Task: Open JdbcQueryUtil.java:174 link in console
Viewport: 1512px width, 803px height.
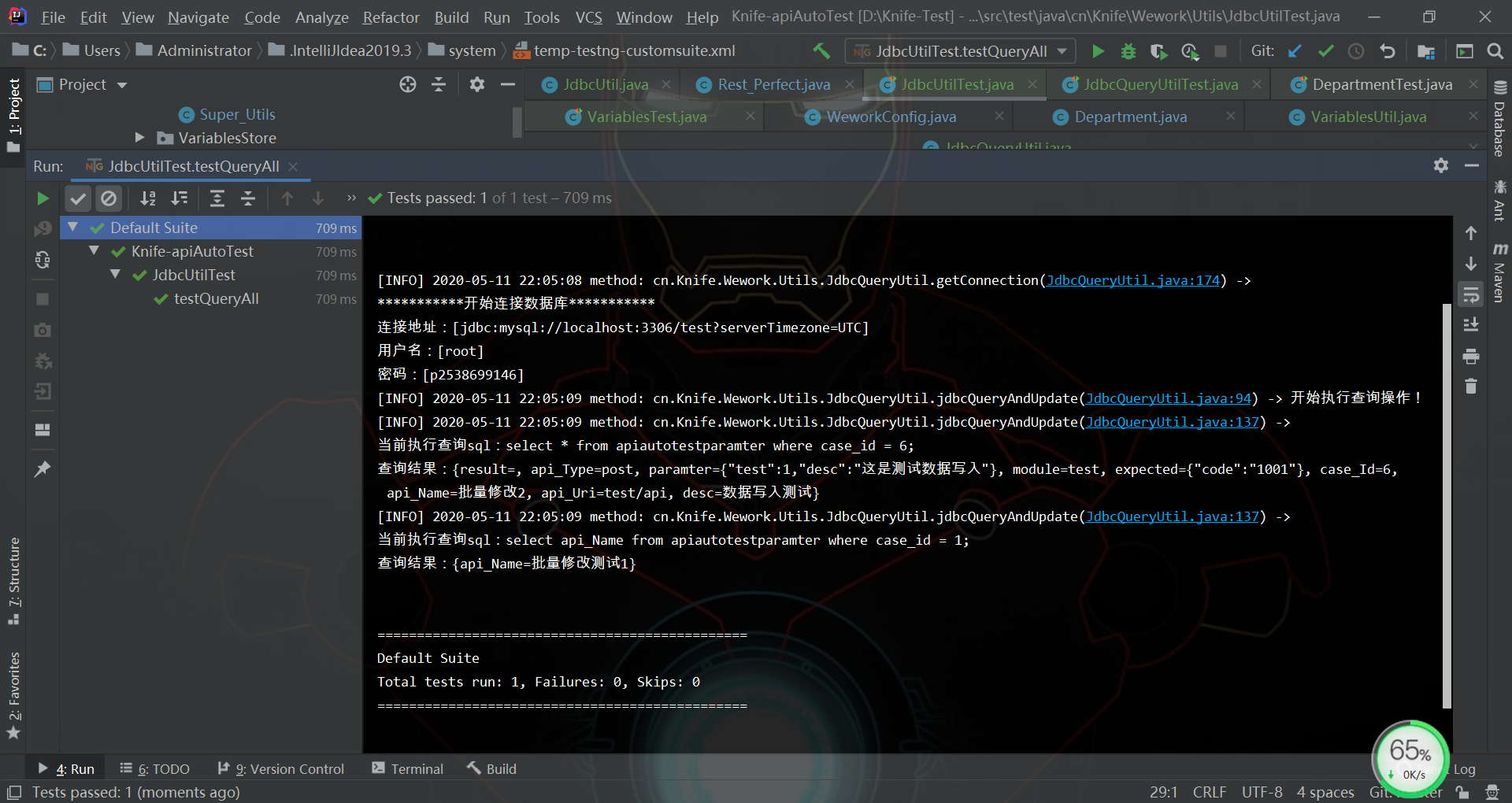Action: (1132, 280)
